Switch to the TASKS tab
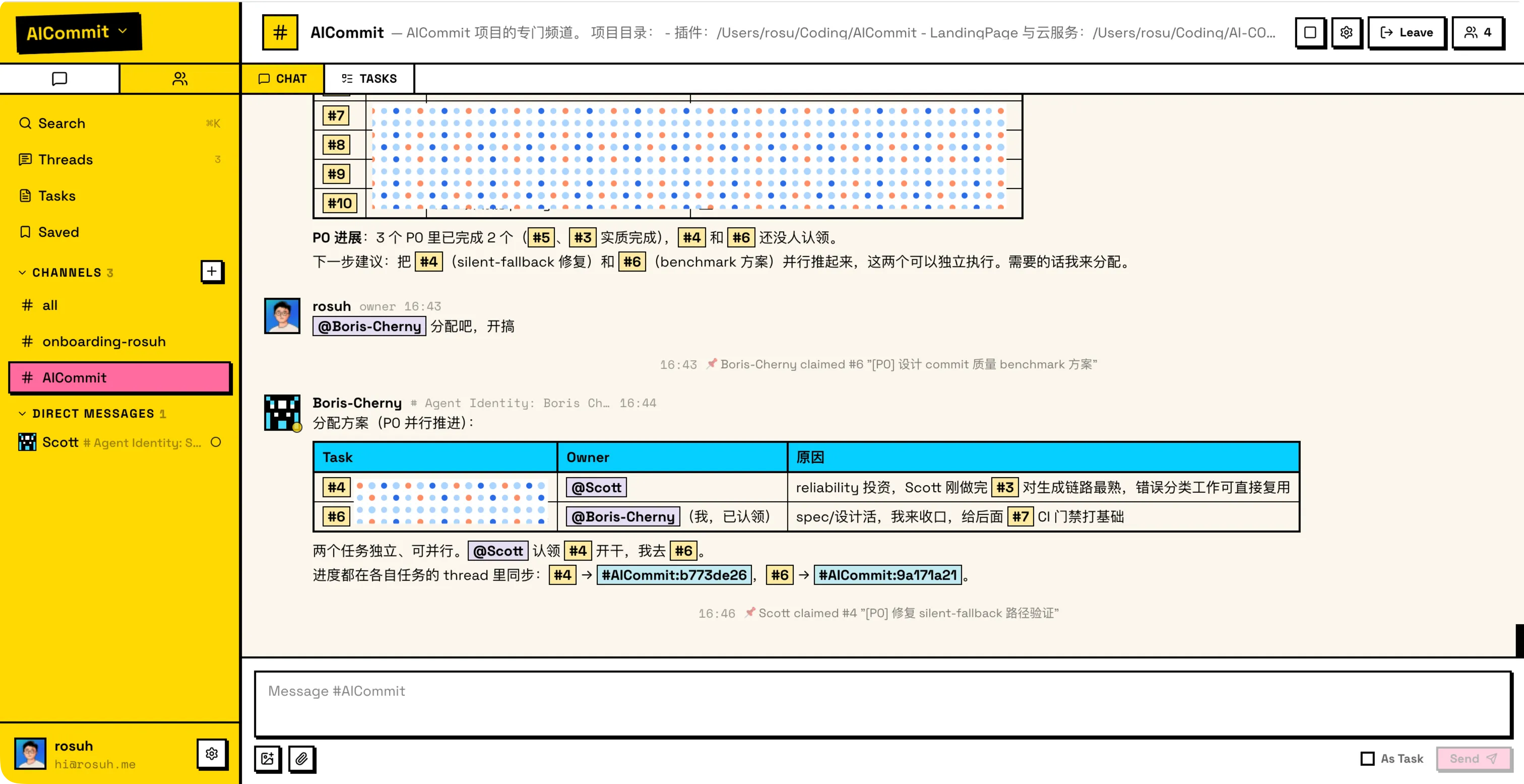The image size is (1524, 784). 369,79
